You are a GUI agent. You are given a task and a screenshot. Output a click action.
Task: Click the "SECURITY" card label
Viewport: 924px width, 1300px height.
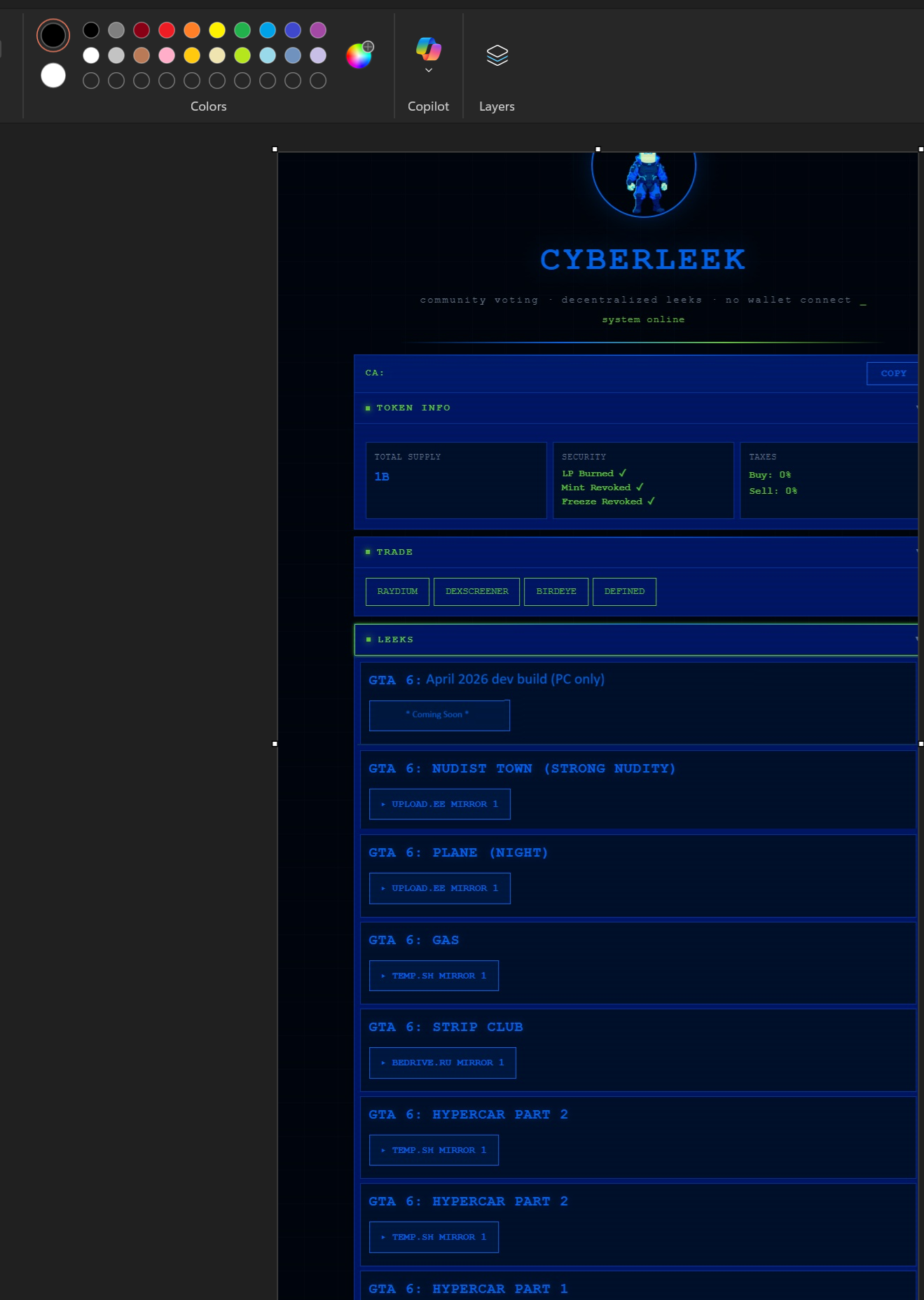point(584,457)
